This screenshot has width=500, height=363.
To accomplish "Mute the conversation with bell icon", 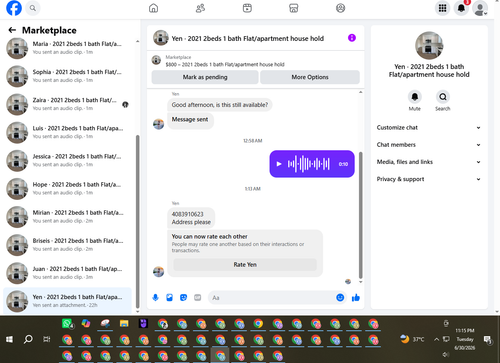I will [415, 97].
